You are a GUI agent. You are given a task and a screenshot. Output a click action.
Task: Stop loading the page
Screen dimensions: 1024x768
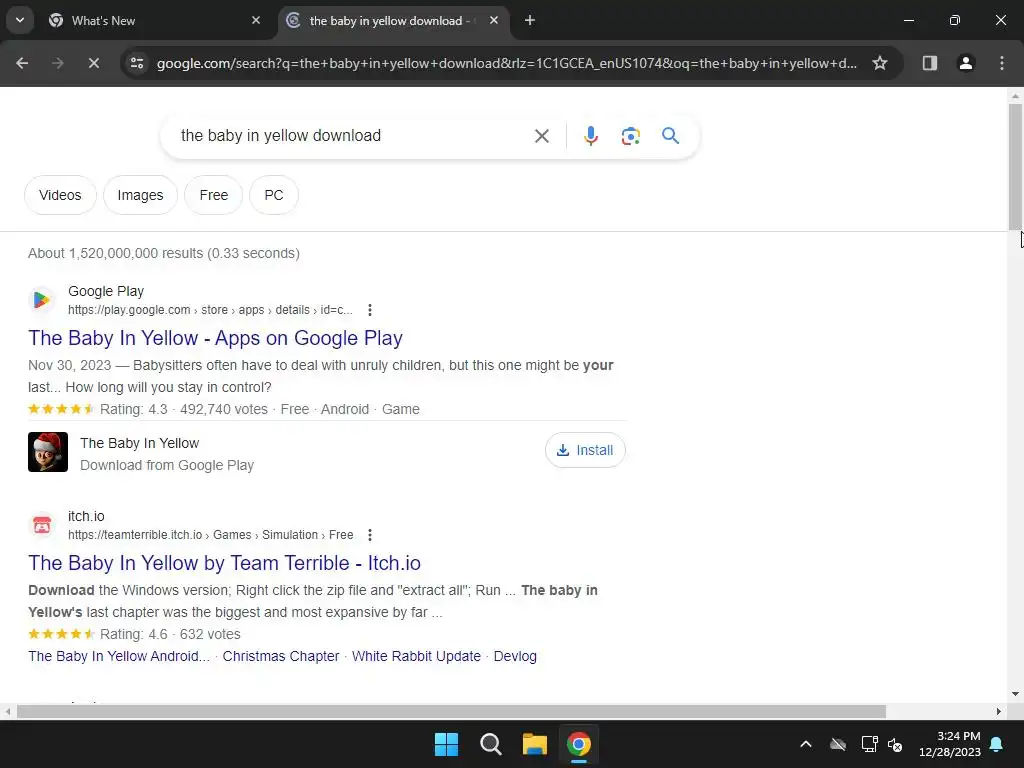coord(93,63)
